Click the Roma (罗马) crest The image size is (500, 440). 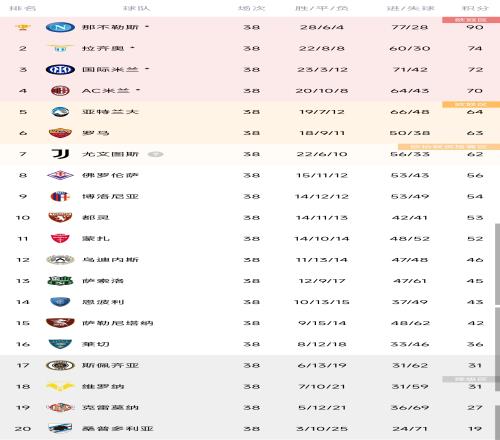(60, 133)
